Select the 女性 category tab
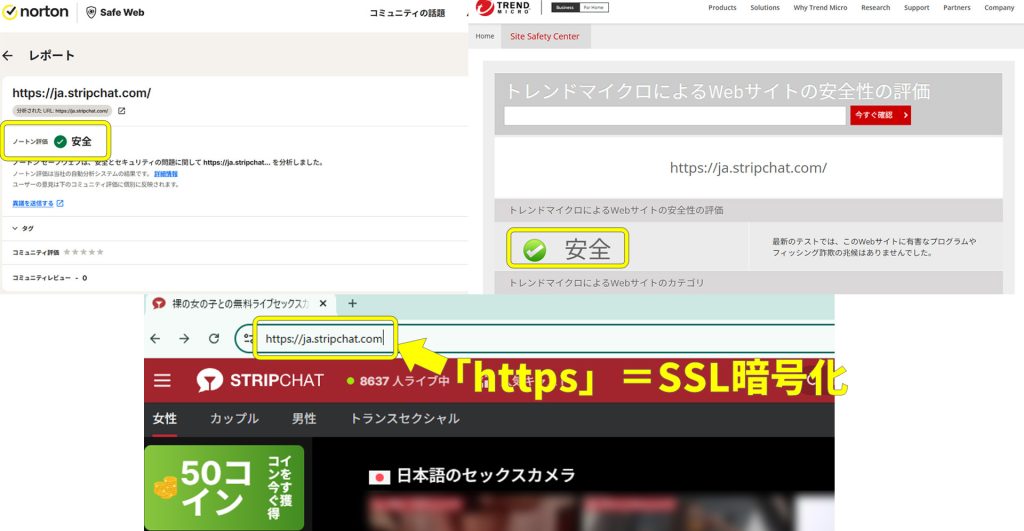 coord(165,419)
